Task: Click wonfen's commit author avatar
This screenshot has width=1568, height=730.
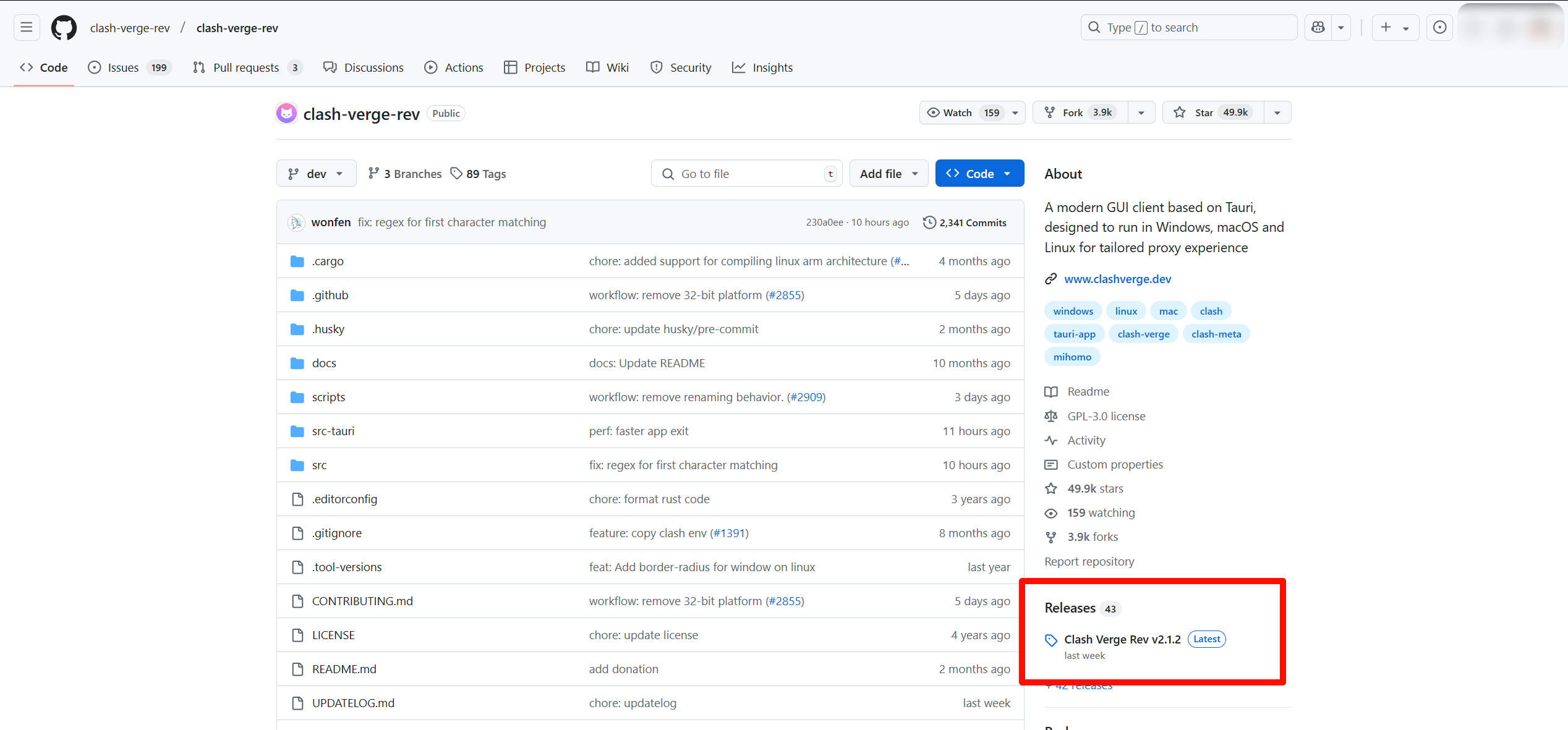Action: [x=296, y=223]
